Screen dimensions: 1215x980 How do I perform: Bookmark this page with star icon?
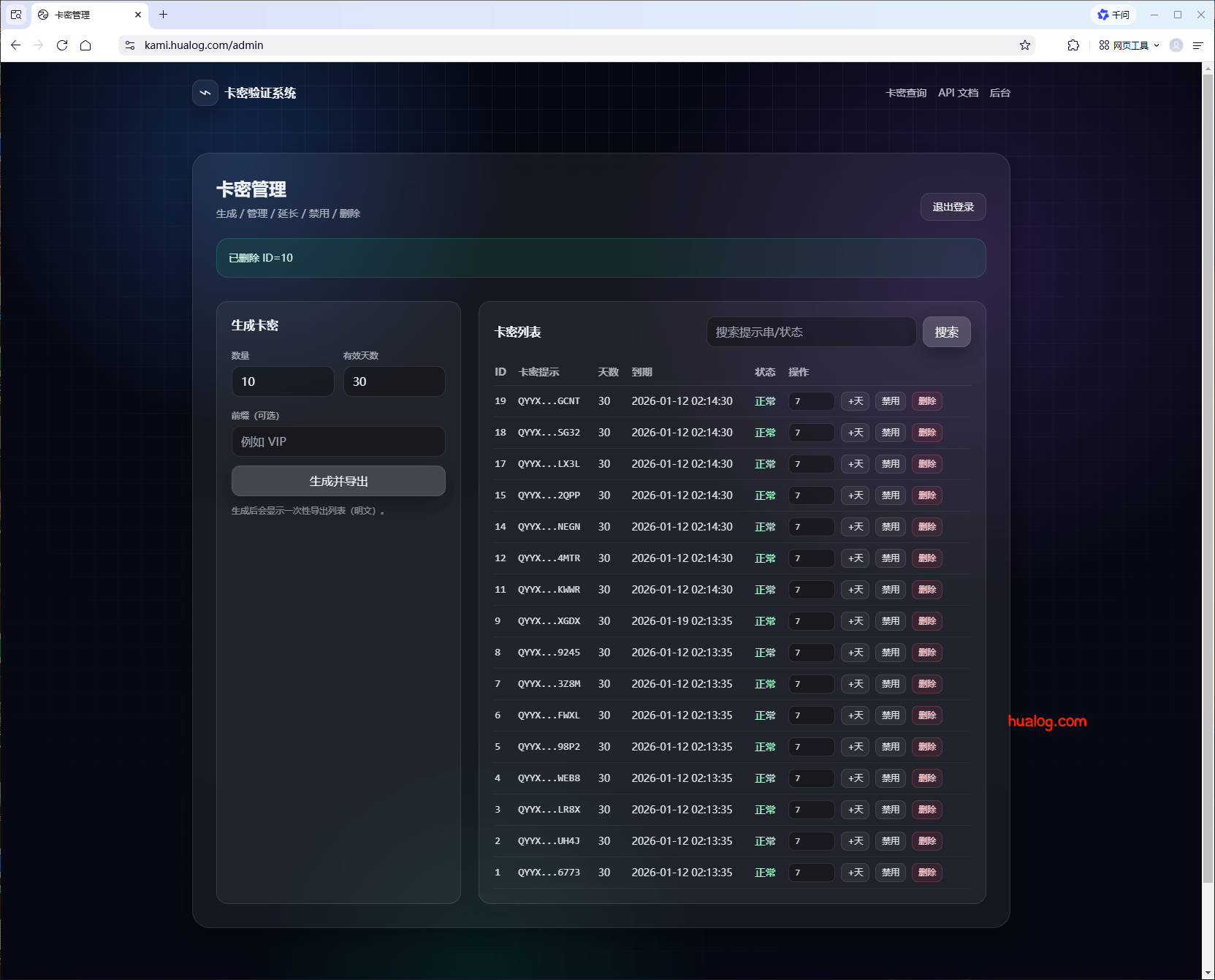(x=1025, y=45)
